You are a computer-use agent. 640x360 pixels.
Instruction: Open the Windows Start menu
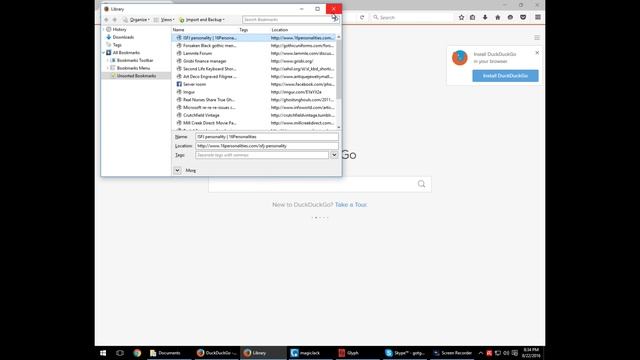pyautogui.click(x=103, y=353)
